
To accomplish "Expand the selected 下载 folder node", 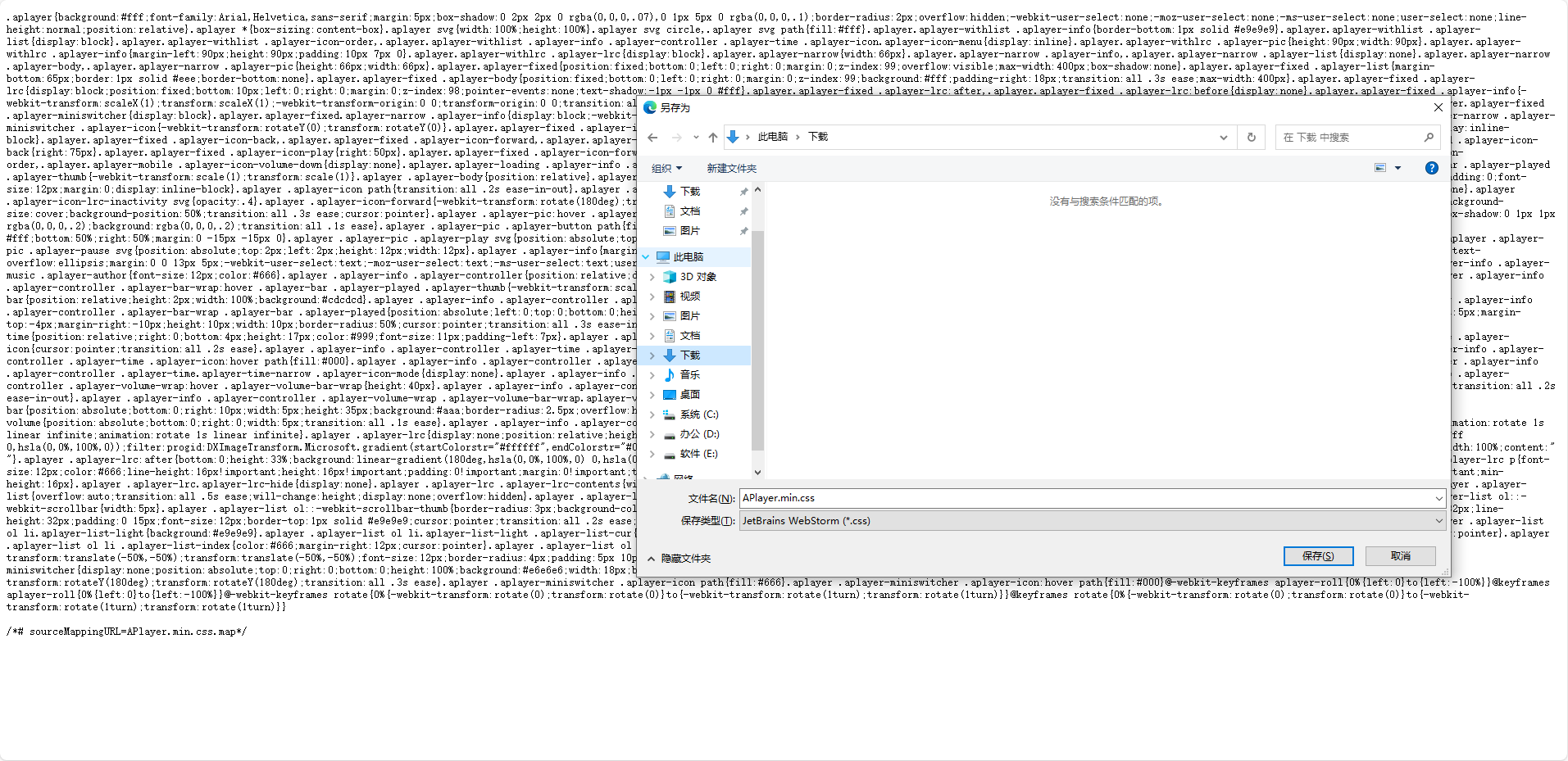I will click(652, 356).
